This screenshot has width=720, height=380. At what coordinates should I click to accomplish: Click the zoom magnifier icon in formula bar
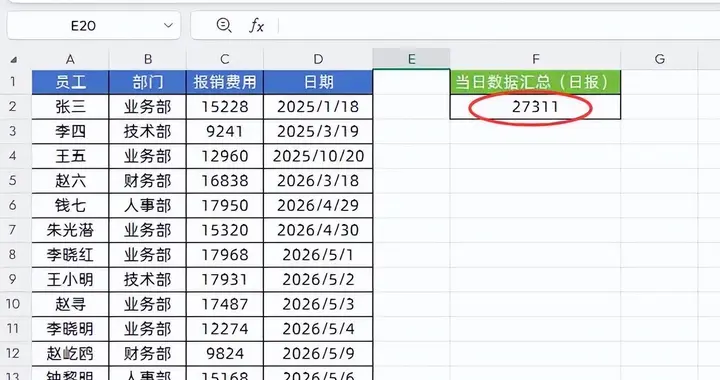224,25
